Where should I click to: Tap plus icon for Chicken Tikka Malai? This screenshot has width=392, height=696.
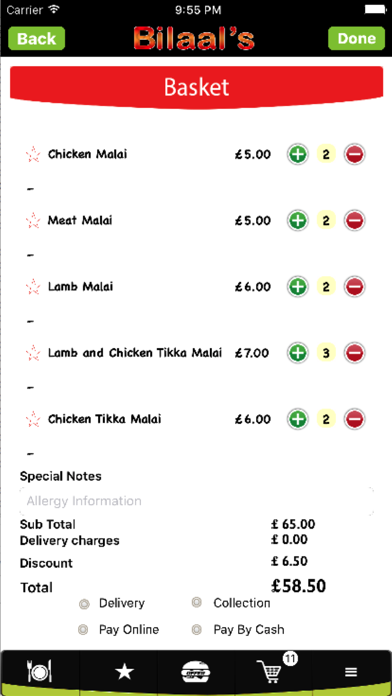[297, 419]
